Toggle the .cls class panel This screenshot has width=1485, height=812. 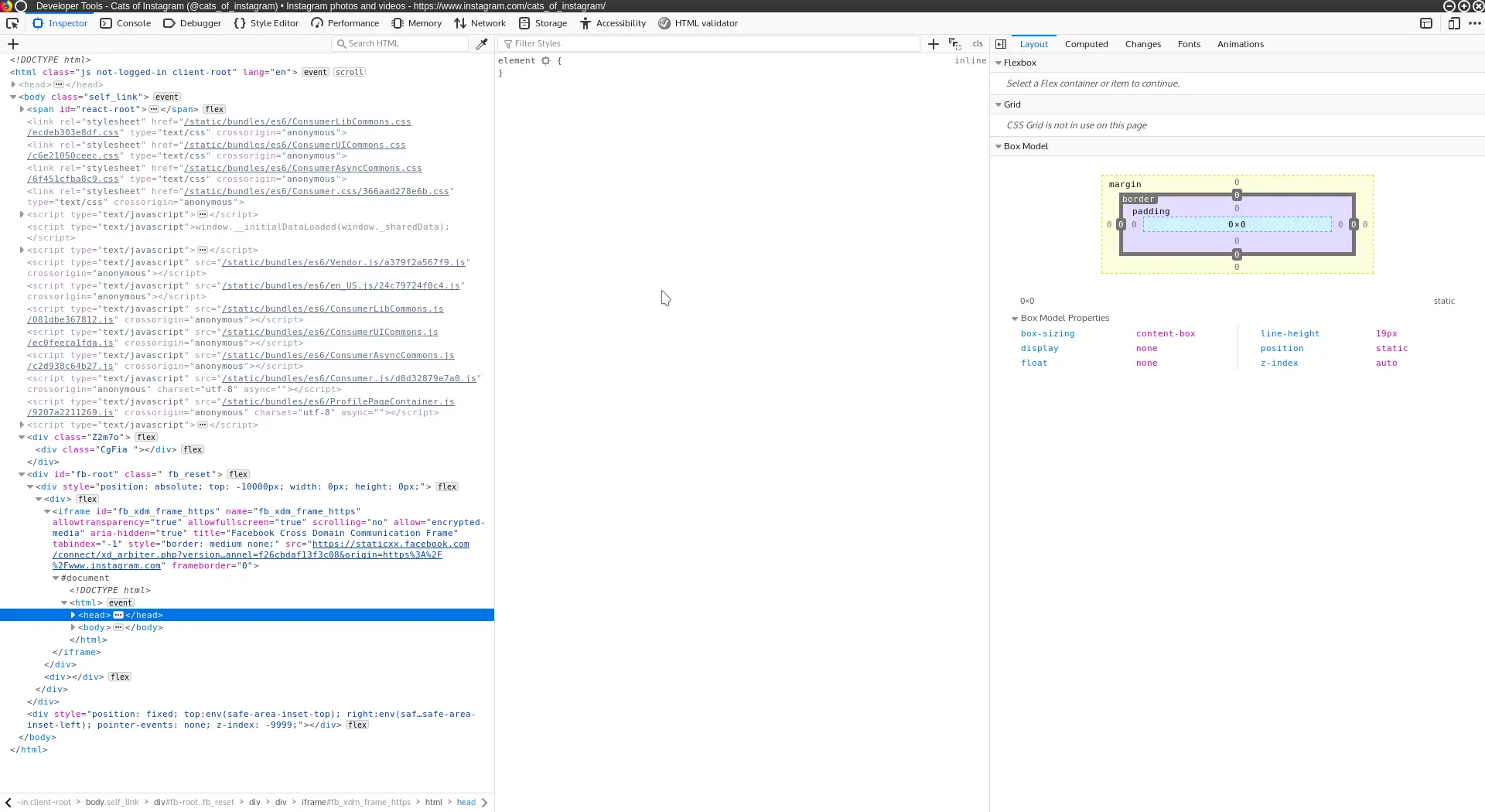click(x=978, y=44)
